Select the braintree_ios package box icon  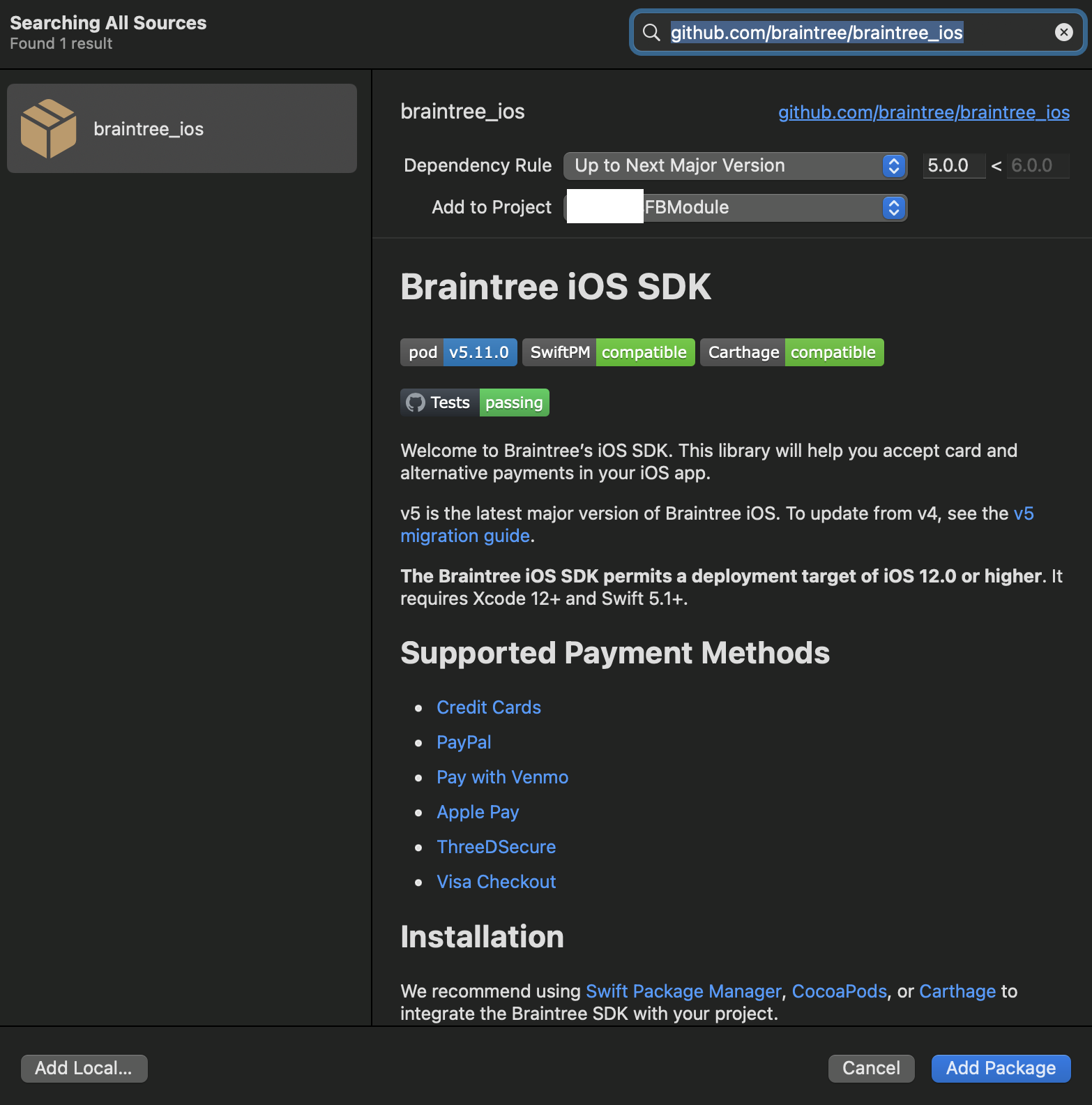pyautogui.click(x=48, y=128)
